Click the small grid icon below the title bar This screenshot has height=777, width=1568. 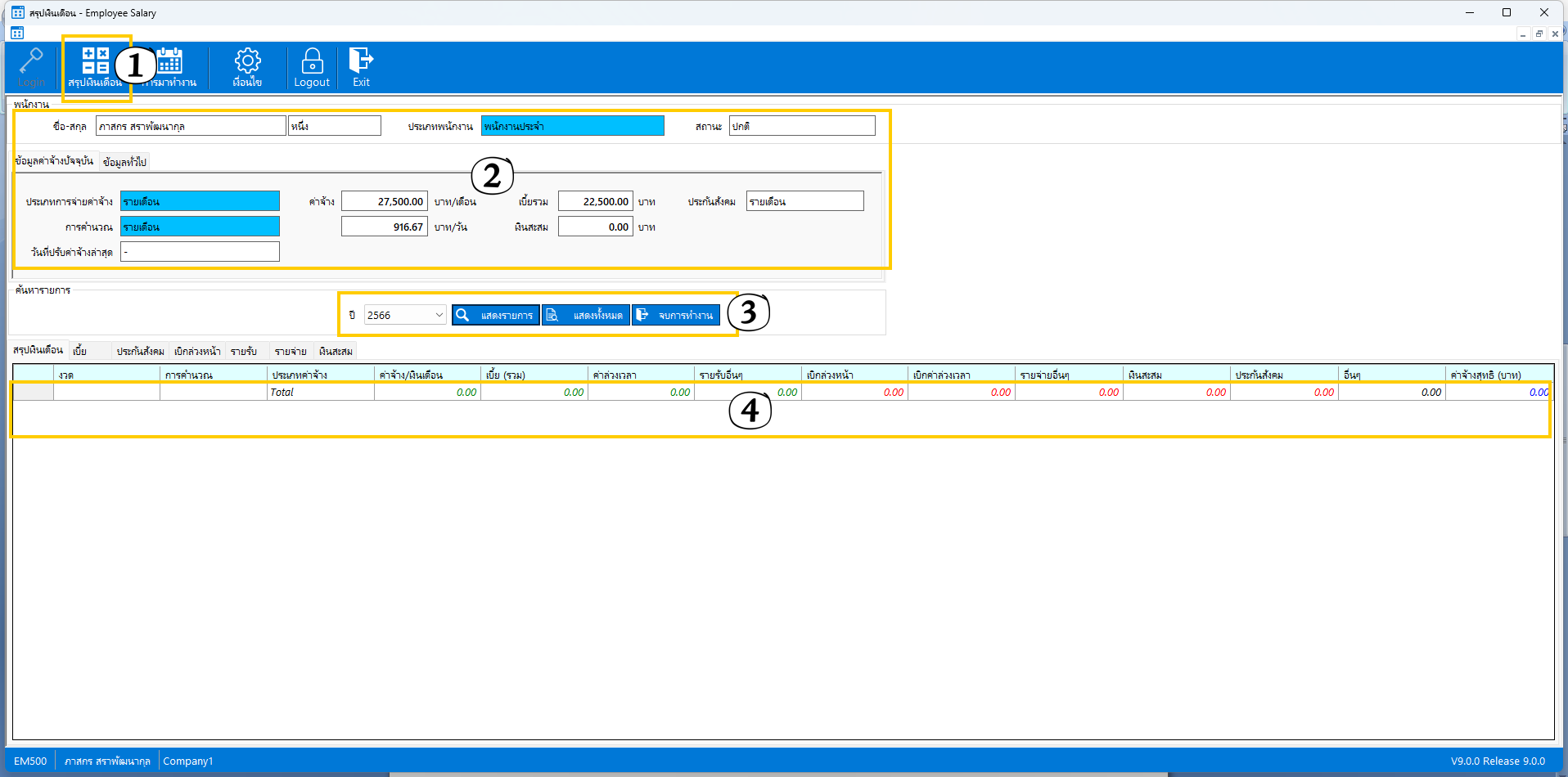(17, 33)
